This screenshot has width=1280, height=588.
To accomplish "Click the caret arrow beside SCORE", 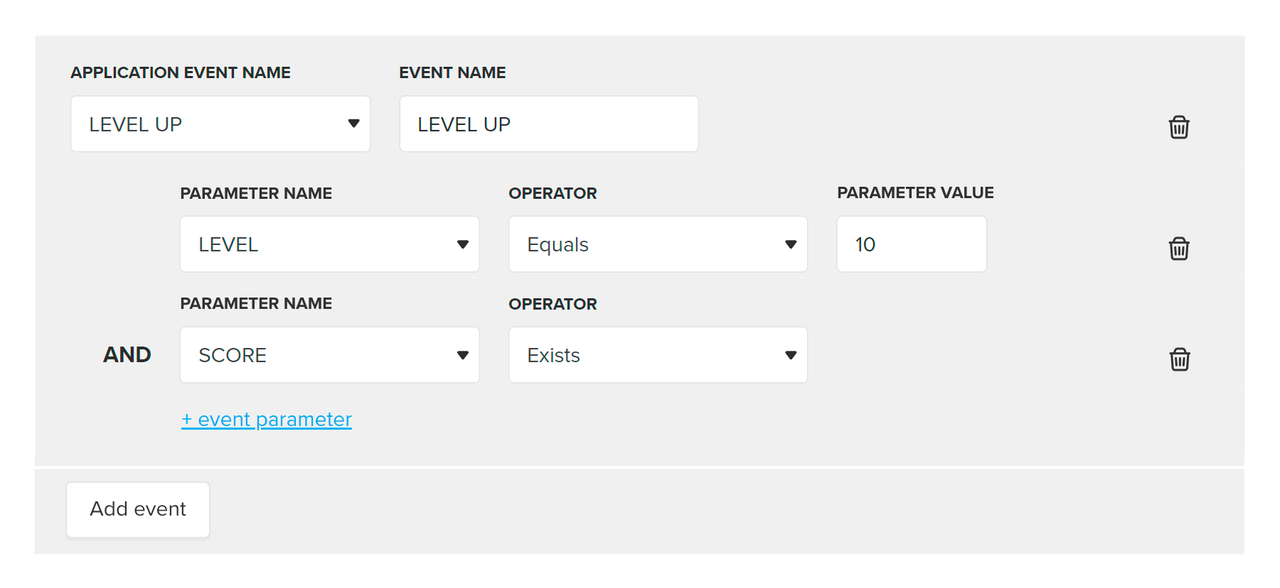I will tap(462, 355).
